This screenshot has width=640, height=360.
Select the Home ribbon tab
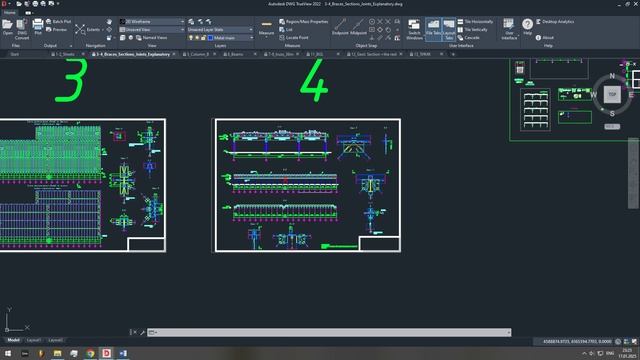[9, 13]
